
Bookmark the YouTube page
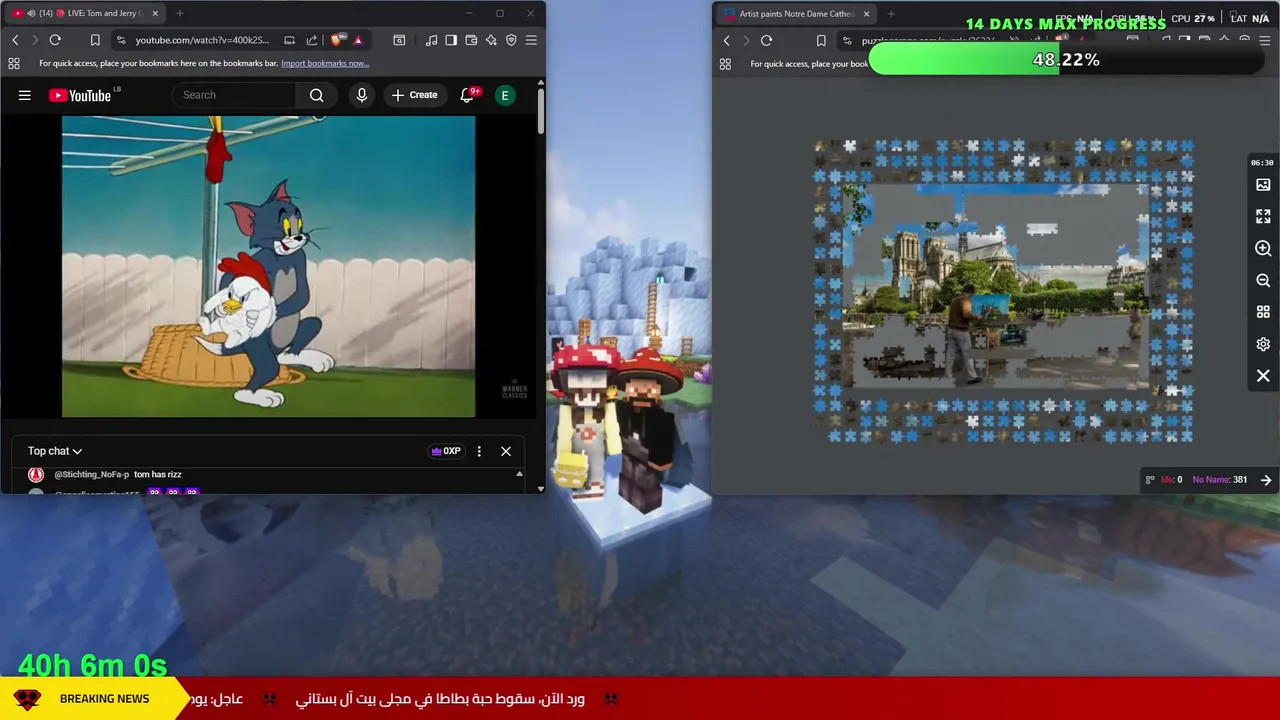pyautogui.click(x=95, y=40)
